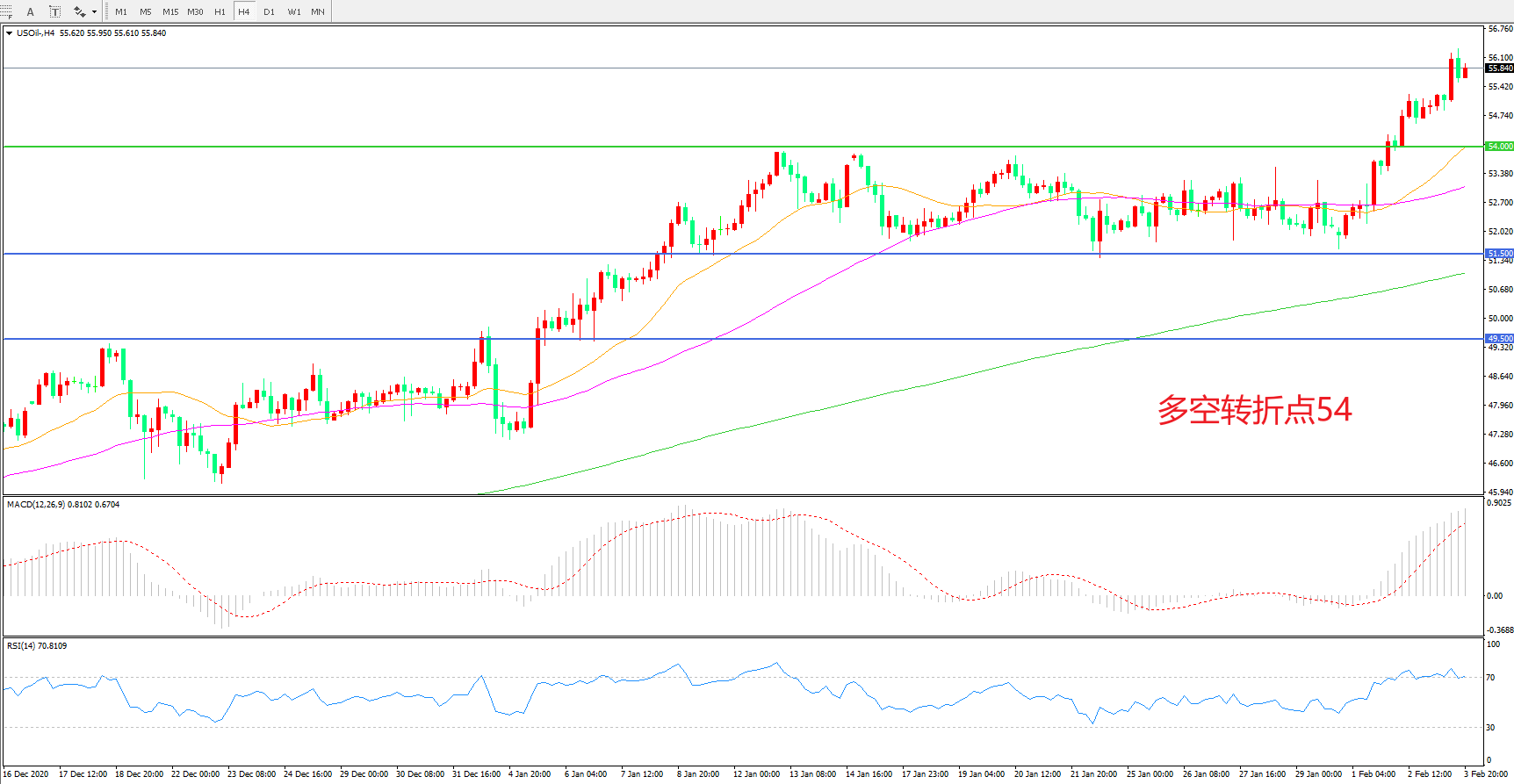Click the blue 49.500 price level label
1514x784 pixels.
pyautogui.click(x=1499, y=339)
